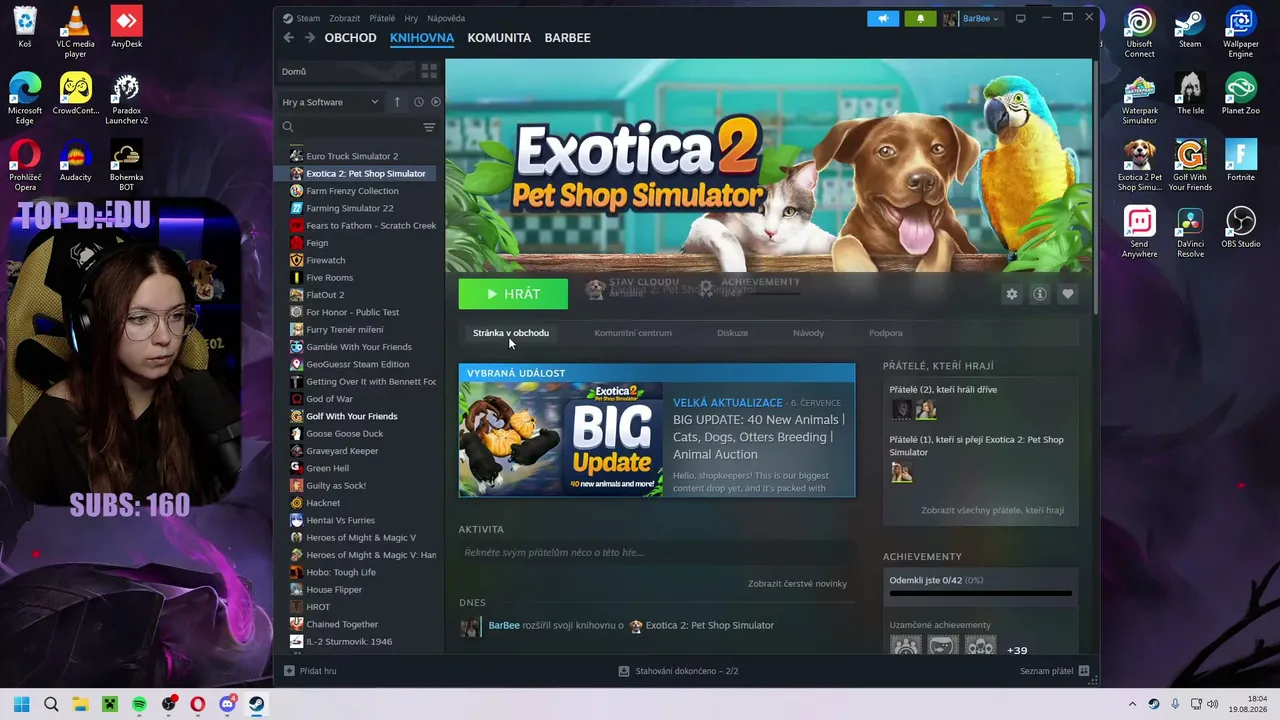Open Stahování dokončeno downloads status
The width and height of the screenshot is (1280, 720).
click(x=678, y=671)
